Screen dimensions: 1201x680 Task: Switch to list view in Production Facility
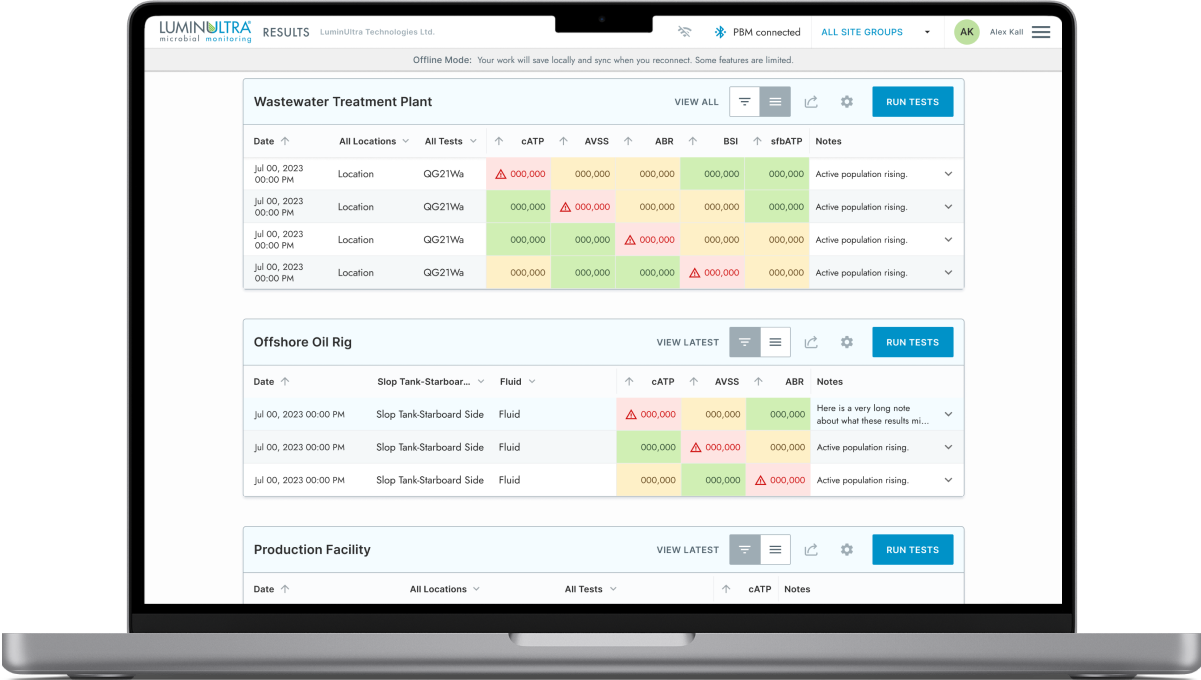click(775, 550)
